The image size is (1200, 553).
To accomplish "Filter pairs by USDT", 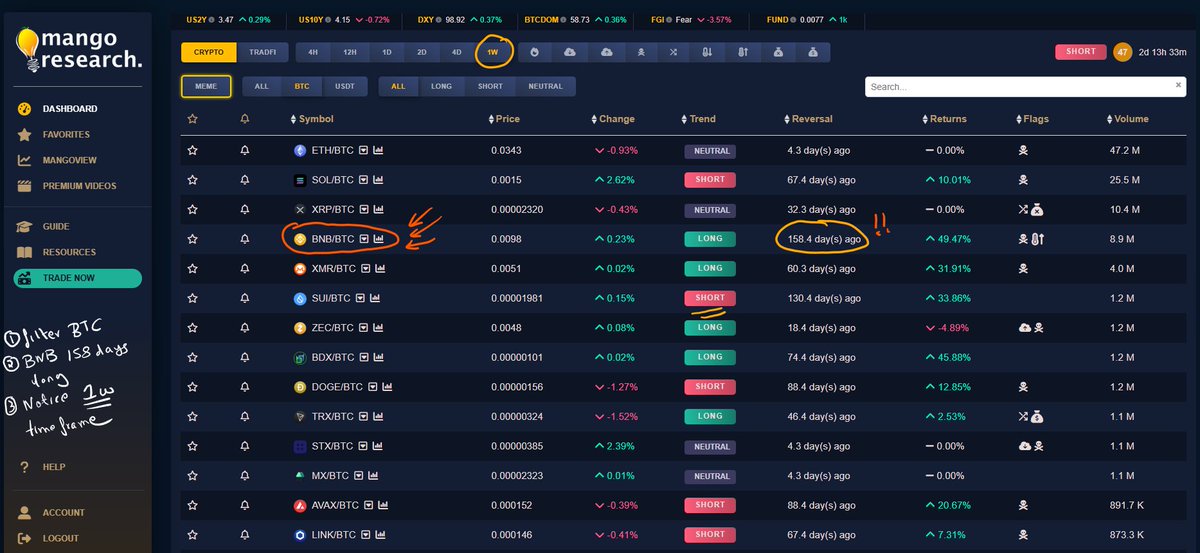I will click(x=345, y=87).
